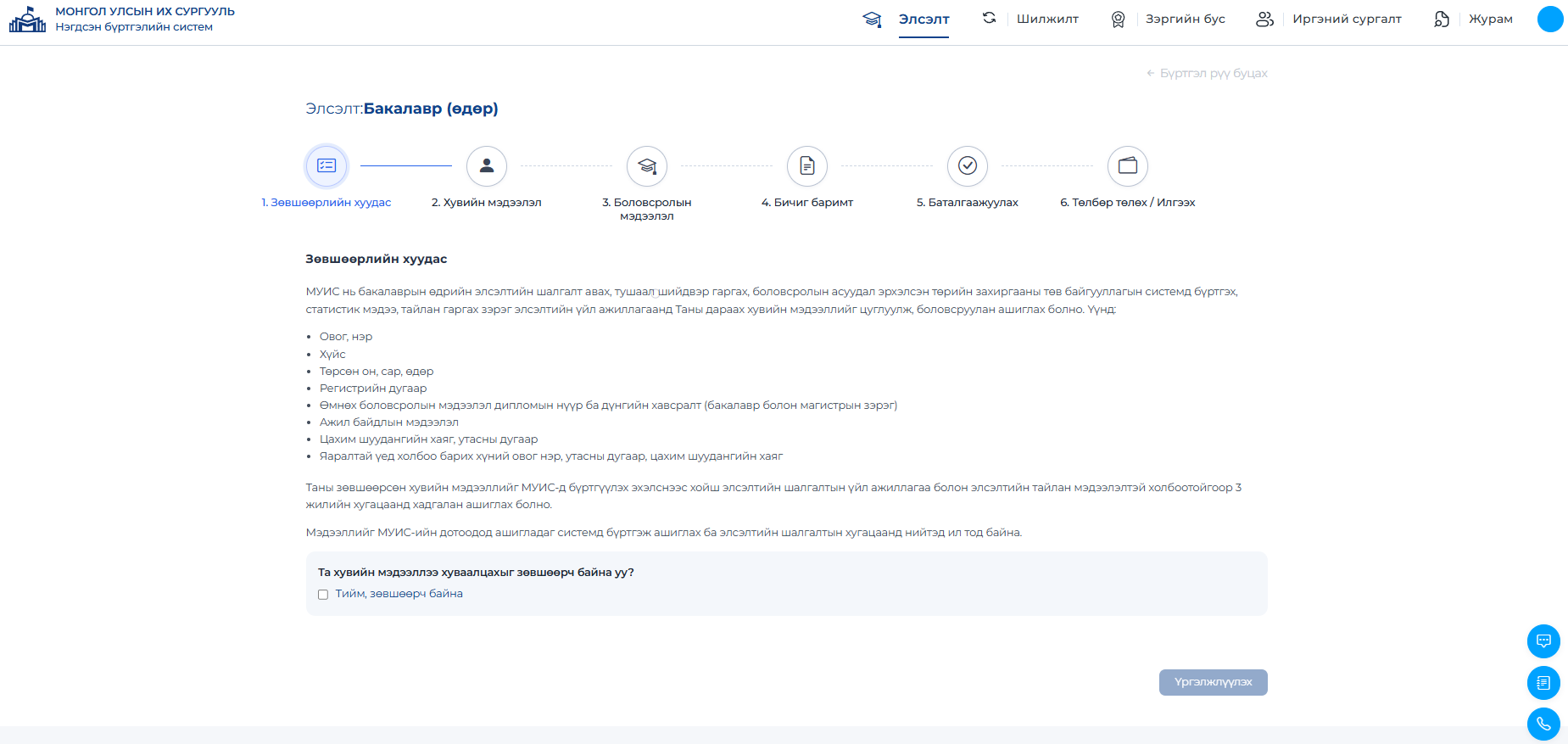The width and height of the screenshot is (1568, 744).
Task: Click the 'Бүртгэл рүү буцах' back link
Action: click(1207, 73)
